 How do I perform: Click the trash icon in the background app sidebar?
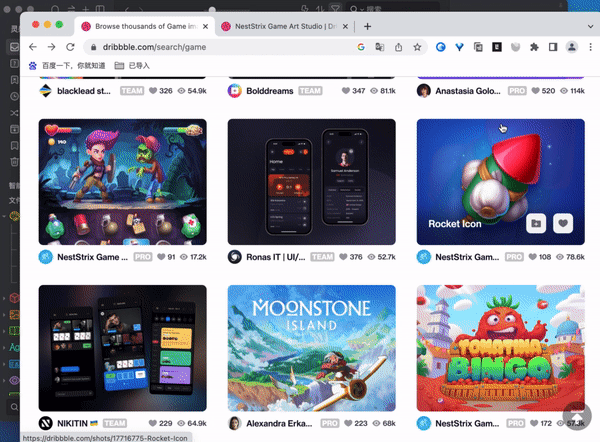14,162
